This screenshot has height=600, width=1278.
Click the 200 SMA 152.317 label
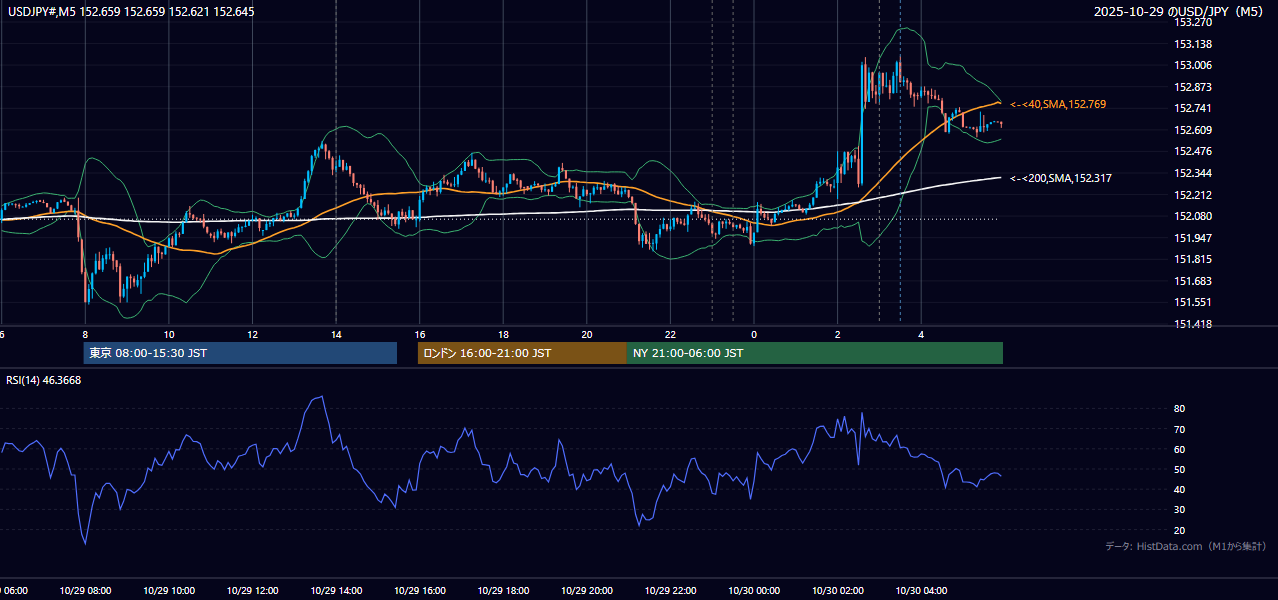[1061, 178]
